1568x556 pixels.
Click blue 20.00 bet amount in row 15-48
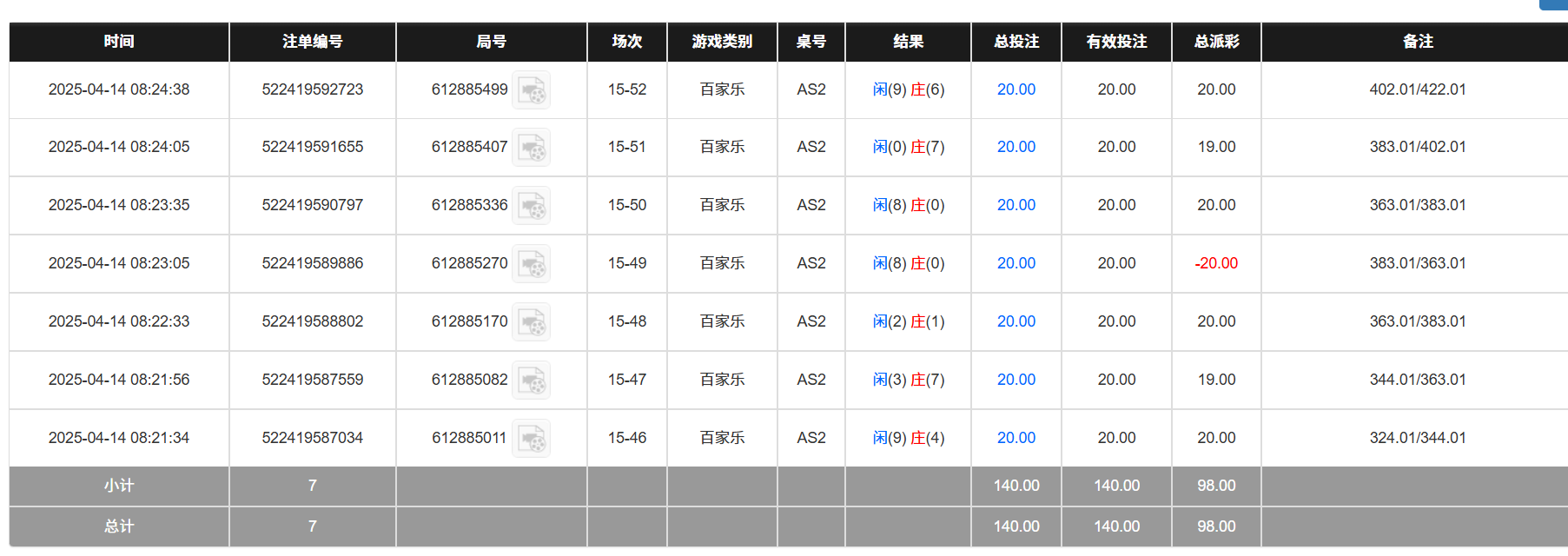1016,321
